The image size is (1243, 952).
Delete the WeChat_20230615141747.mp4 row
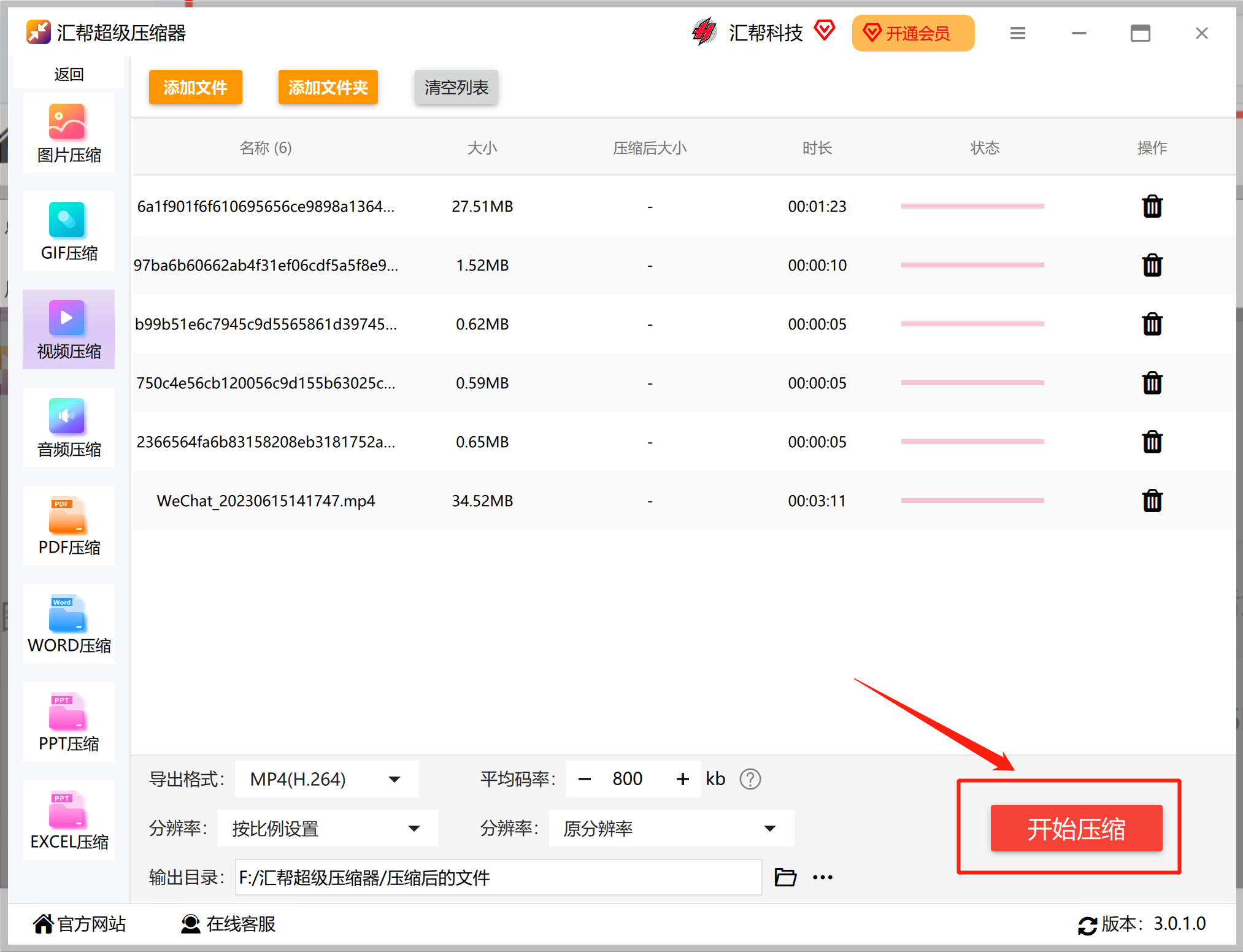click(x=1152, y=501)
